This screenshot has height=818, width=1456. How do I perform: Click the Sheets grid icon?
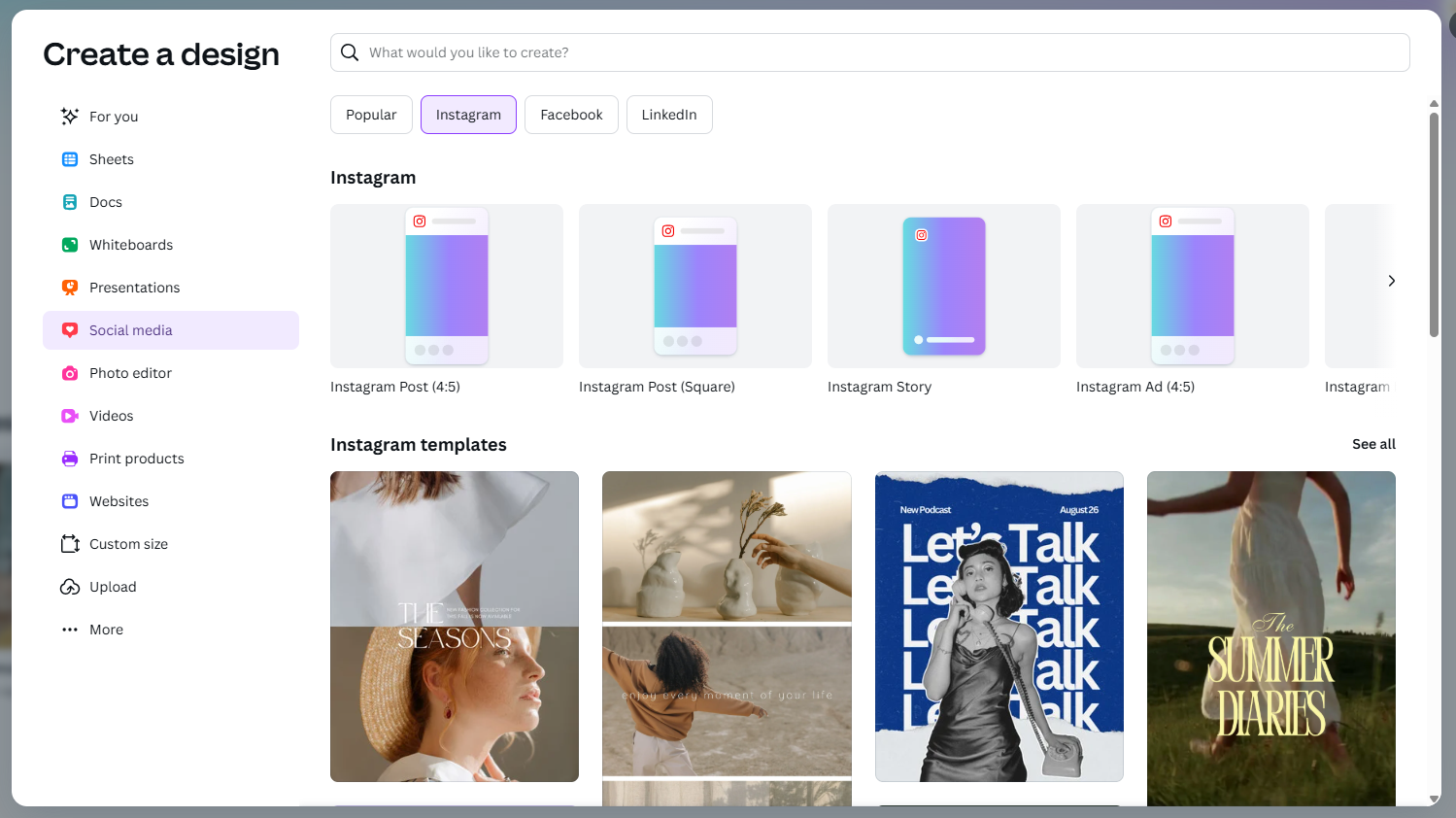(x=70, y=159)
